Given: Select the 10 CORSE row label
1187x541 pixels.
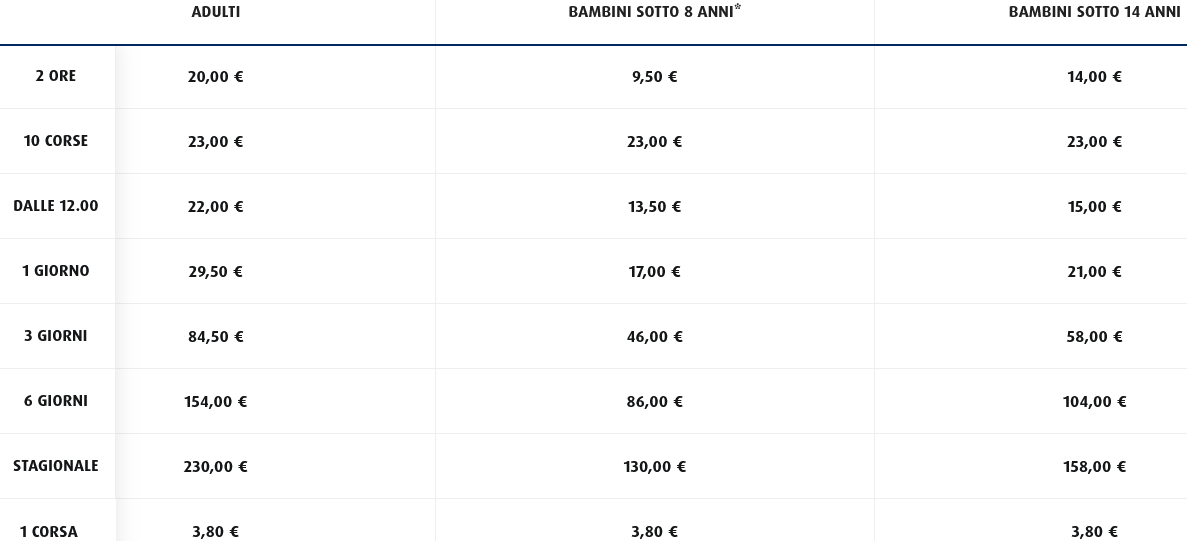Looking at the screenshot, I should (56, 141).
